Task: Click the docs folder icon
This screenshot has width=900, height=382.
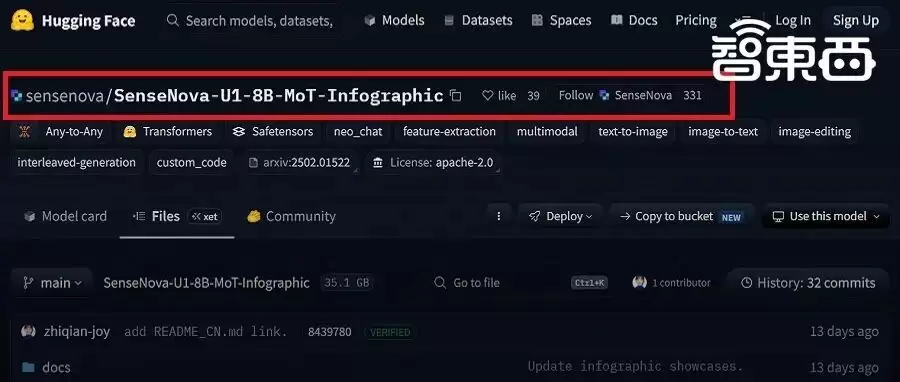Action: (28, 367)
